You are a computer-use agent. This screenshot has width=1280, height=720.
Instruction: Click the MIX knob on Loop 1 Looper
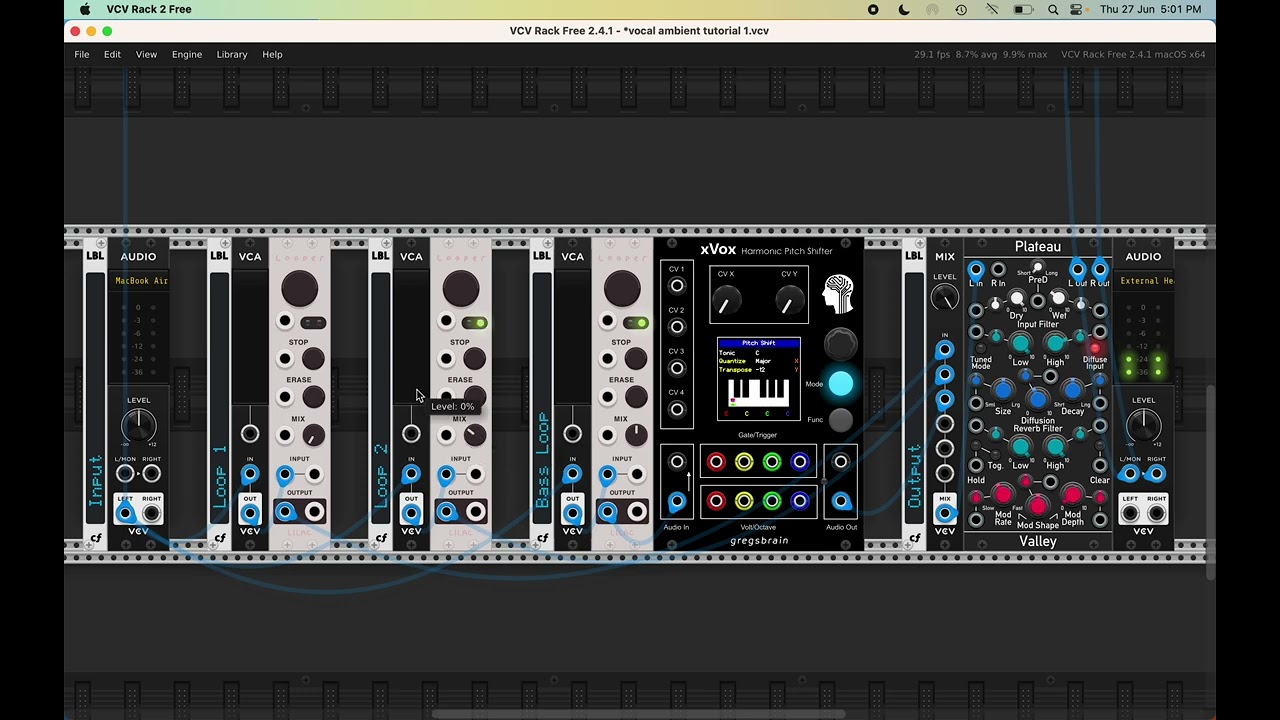point(313,435)
